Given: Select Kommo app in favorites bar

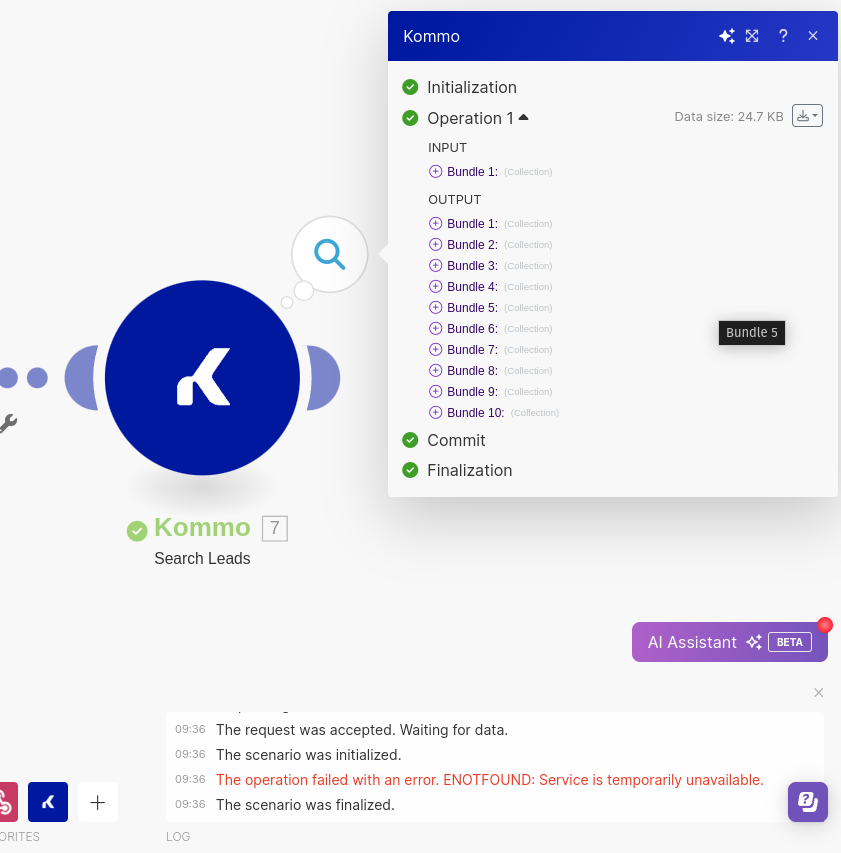Looking at the screenshot, I should pos(48,802).
